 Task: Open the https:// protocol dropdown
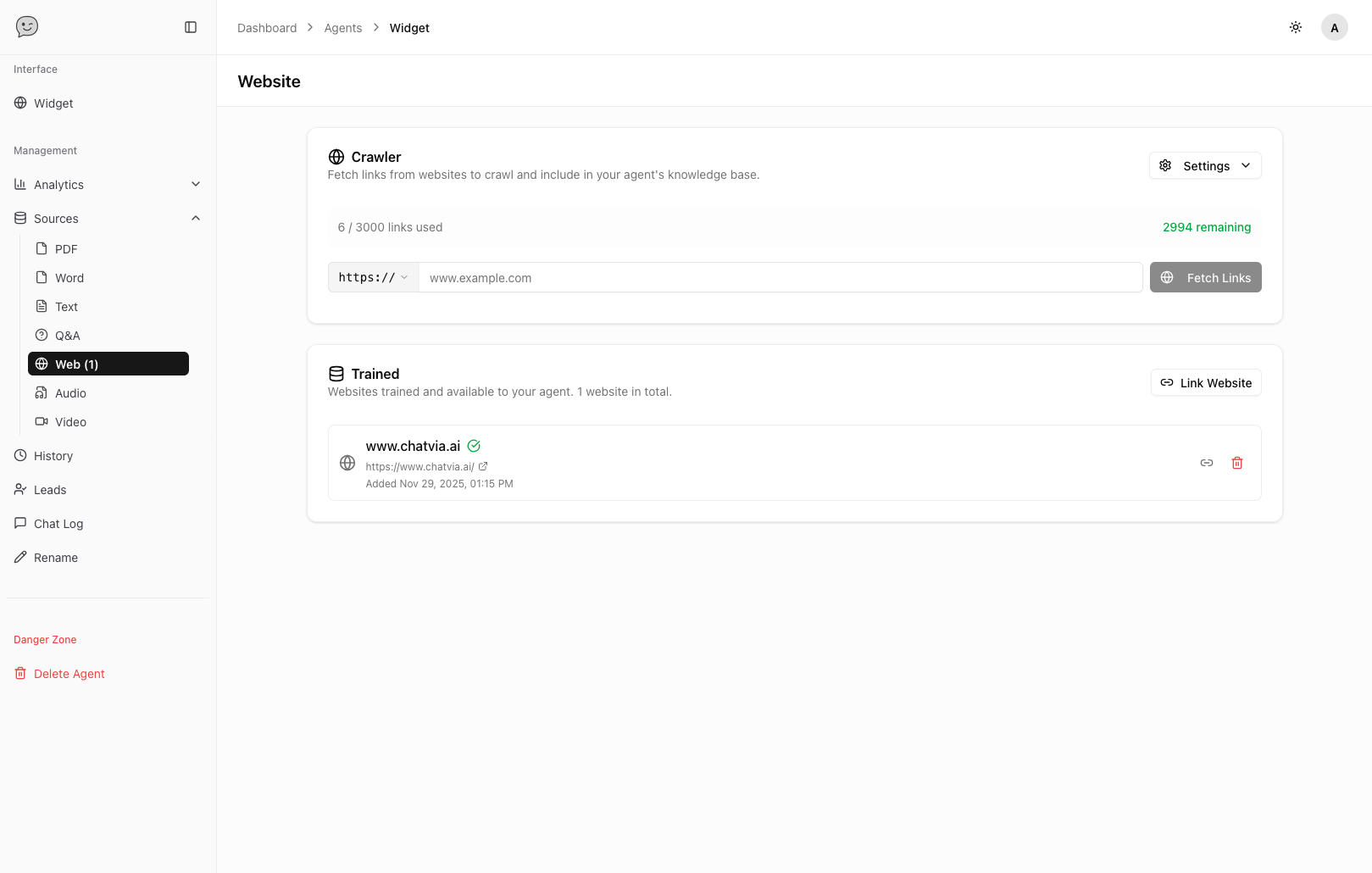373,277
